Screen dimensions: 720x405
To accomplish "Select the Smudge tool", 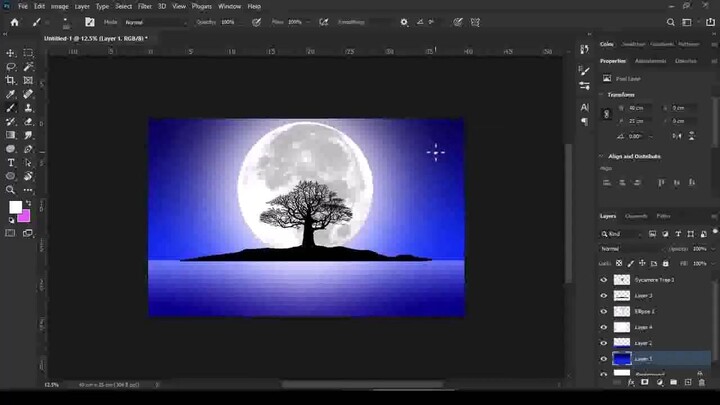I will click(28, 135).
